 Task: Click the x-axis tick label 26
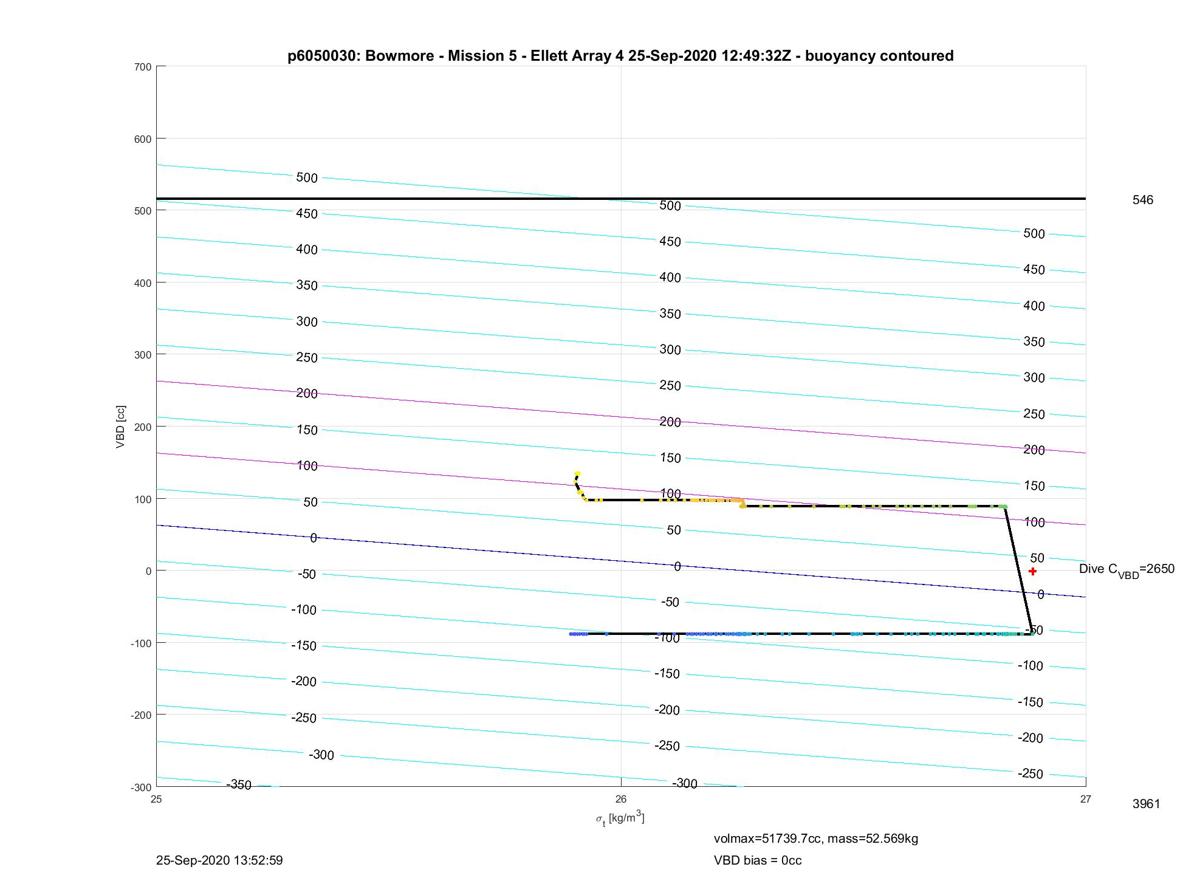[x=621, y=798]
